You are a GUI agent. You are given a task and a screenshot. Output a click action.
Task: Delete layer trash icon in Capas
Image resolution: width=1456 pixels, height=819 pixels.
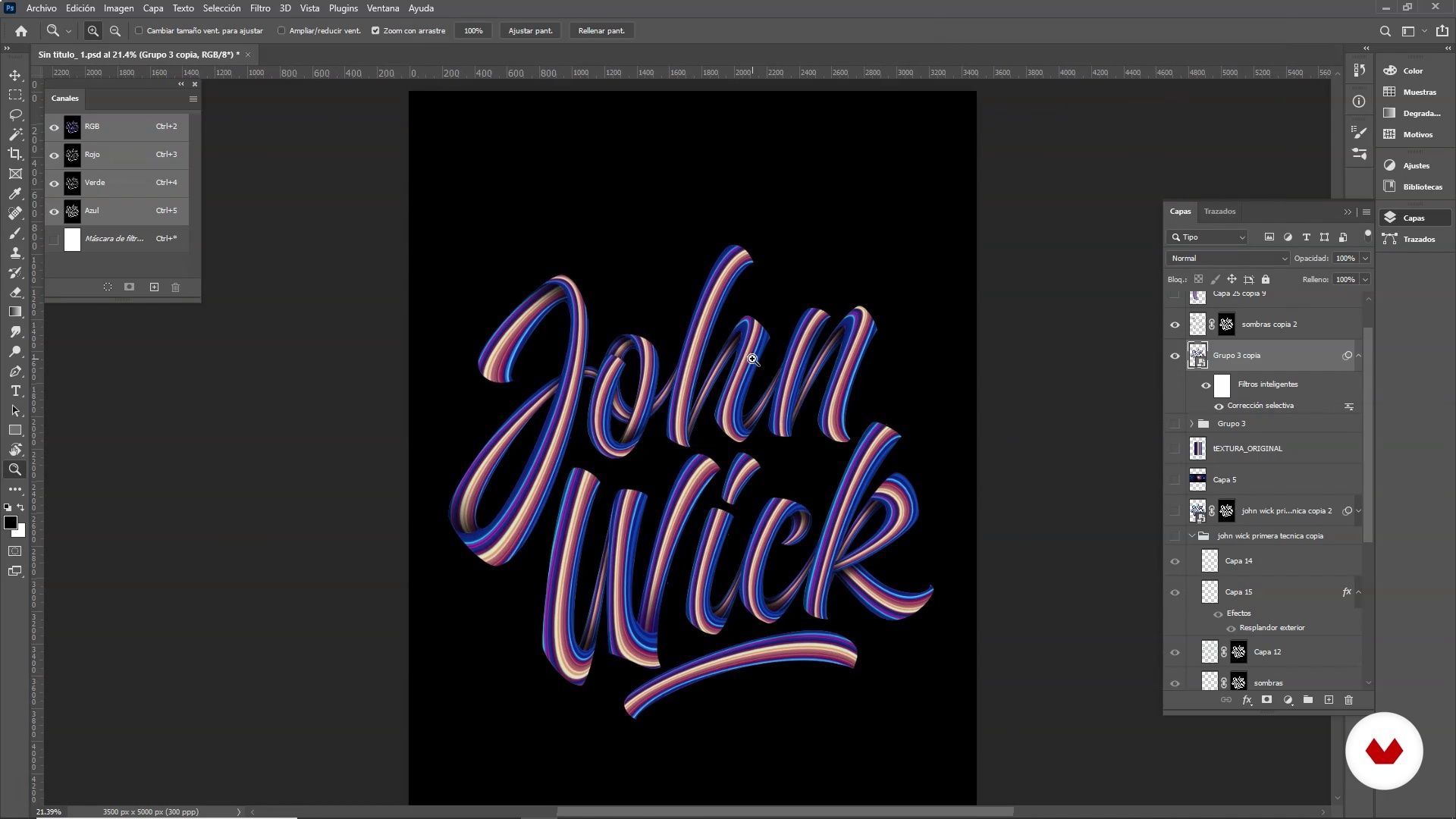click(1348, 700)
